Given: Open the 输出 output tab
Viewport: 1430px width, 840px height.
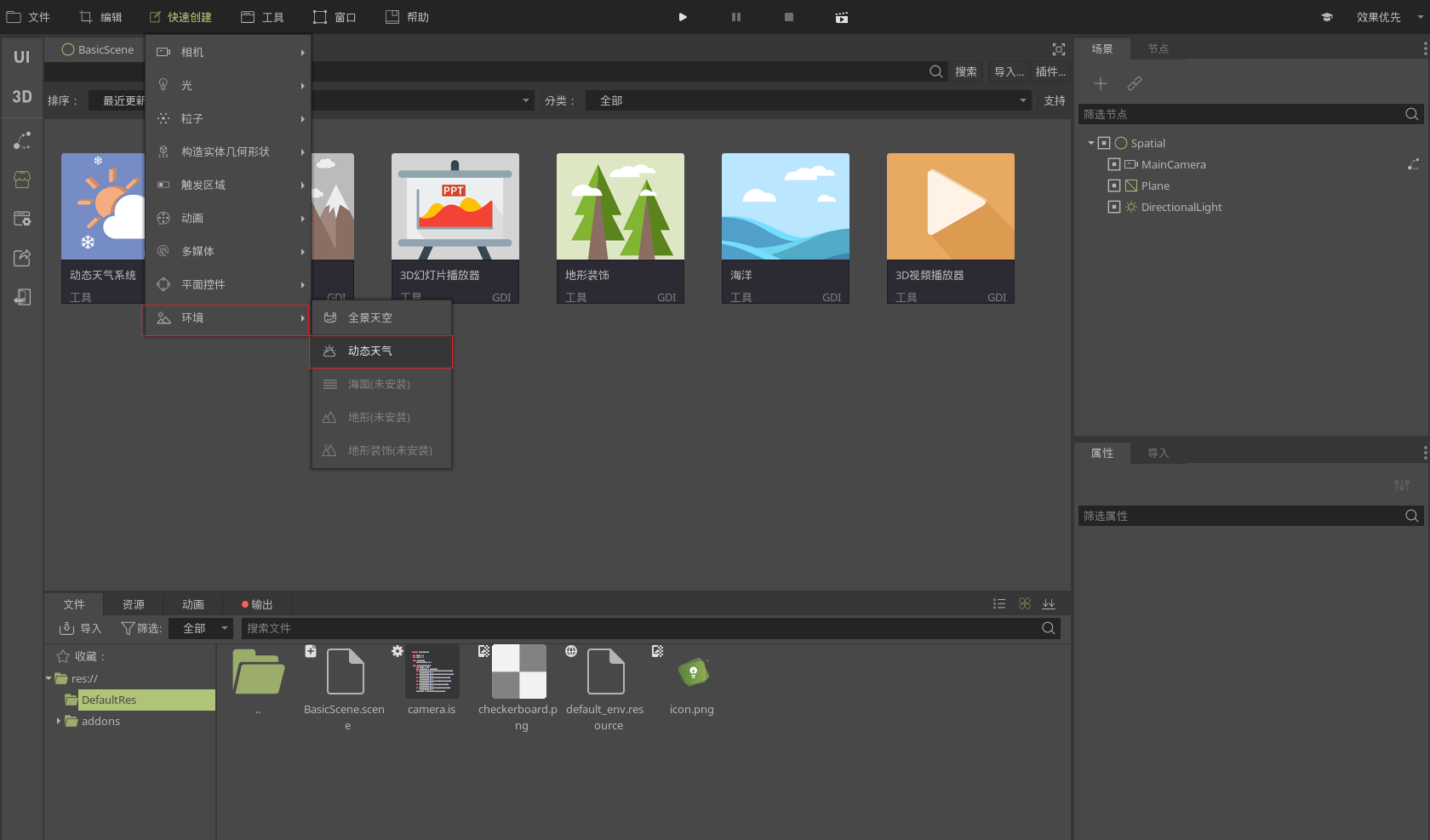Looking at the screenshot, I should click(257, 604).
